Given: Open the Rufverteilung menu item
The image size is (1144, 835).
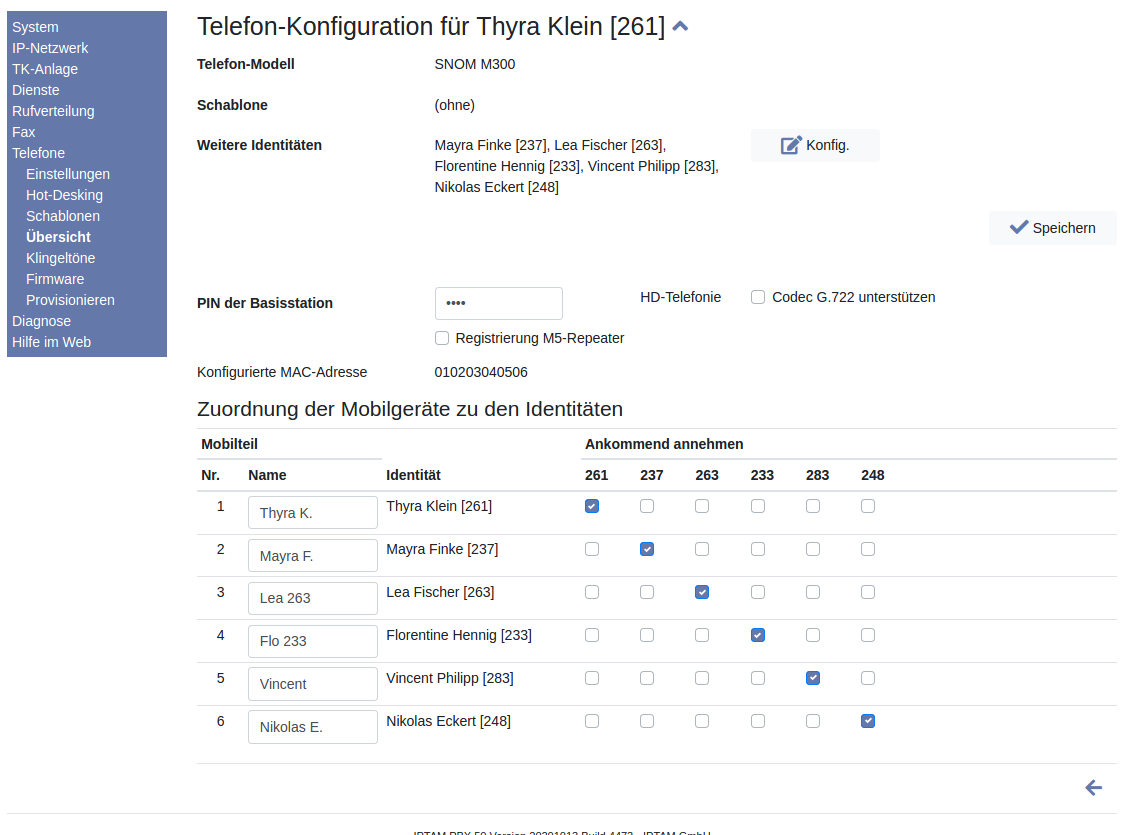Looking at the screenshot, I should [53, 111].
